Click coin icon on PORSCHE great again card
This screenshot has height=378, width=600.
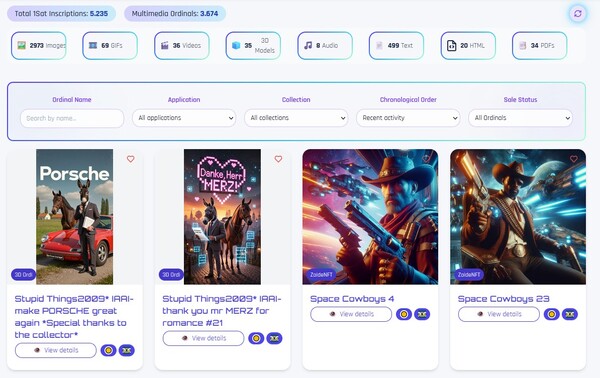(108, 350)
